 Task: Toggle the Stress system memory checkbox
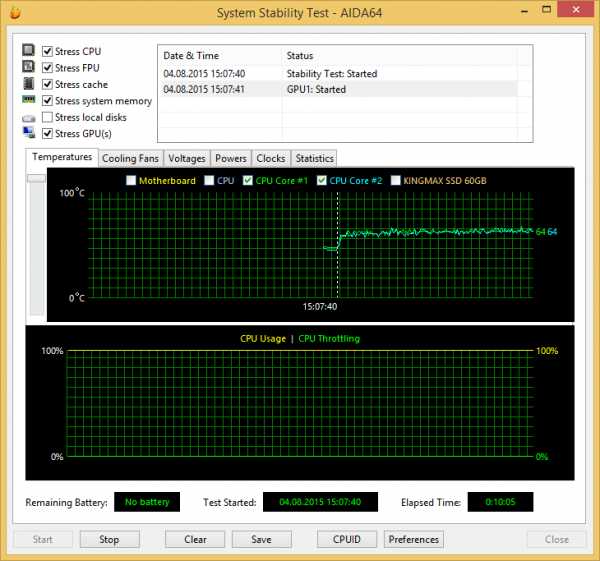tap(47, 101)
